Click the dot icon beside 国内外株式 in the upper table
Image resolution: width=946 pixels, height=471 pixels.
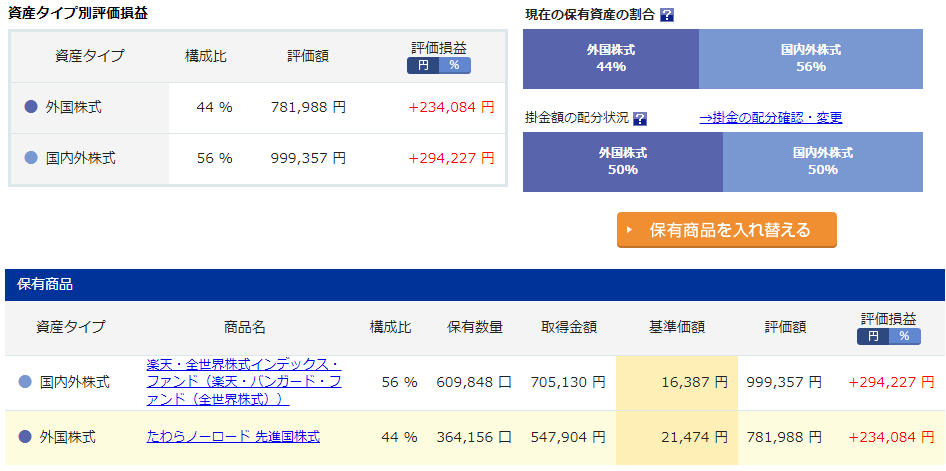pos(31,158)
